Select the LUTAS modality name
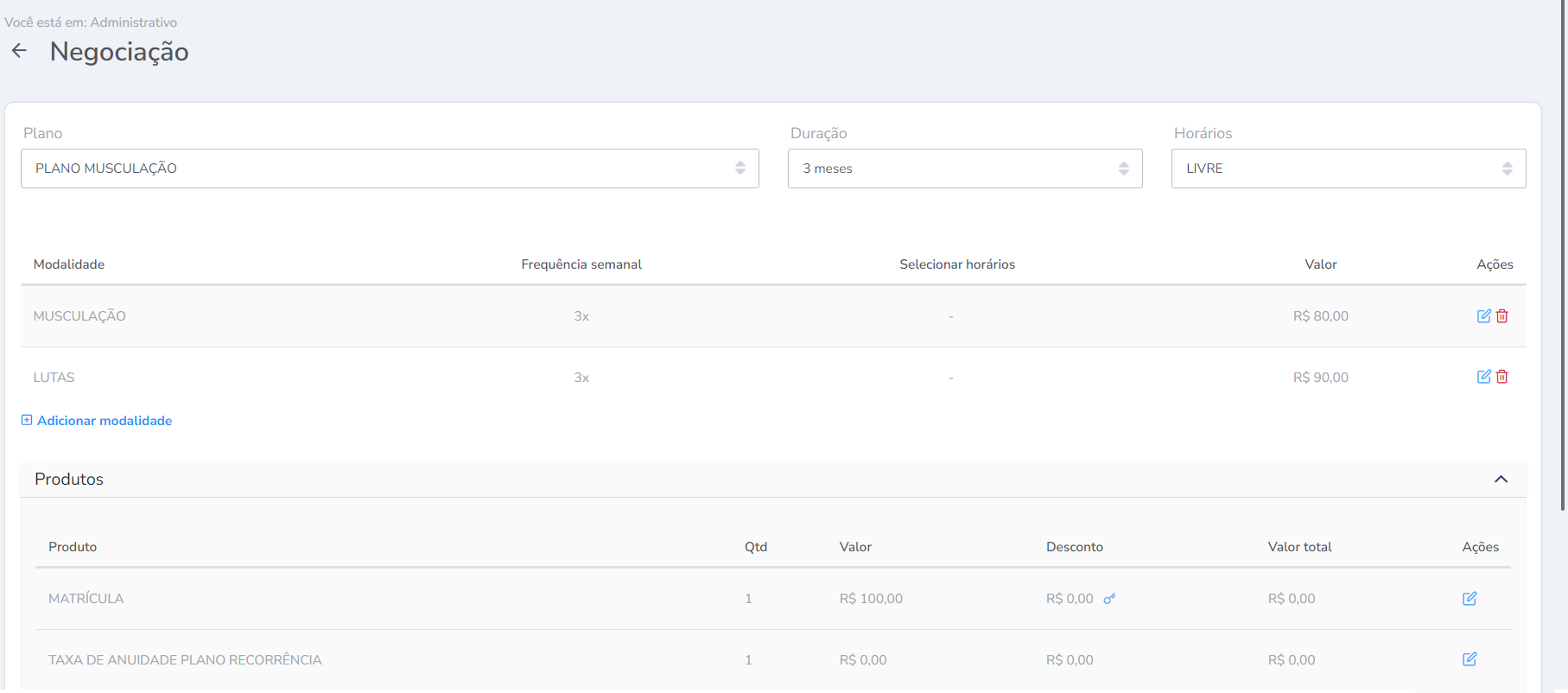1568x693 pixels. [x=54, y=378]
